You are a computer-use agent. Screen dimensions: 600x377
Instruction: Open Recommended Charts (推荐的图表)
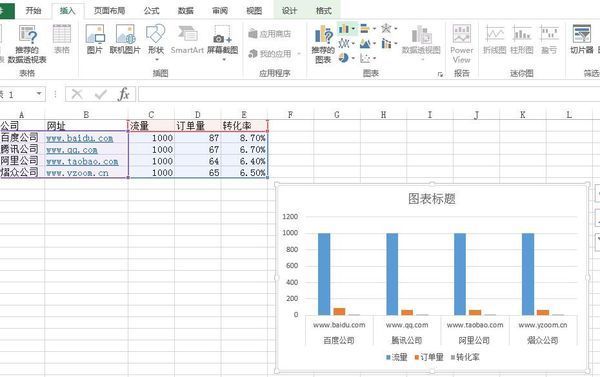tap(323, 44)
